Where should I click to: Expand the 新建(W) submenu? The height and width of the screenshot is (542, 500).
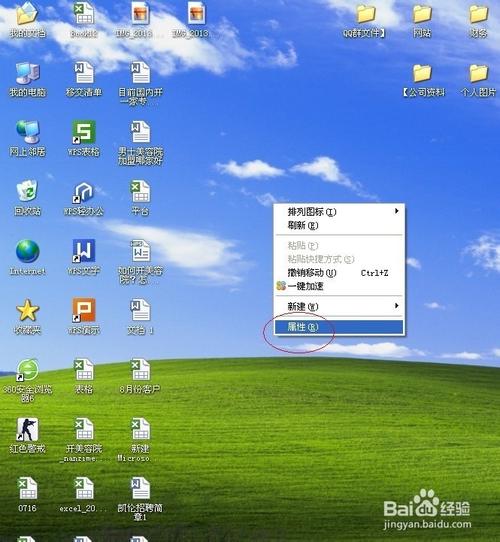[x=339, y=306]
